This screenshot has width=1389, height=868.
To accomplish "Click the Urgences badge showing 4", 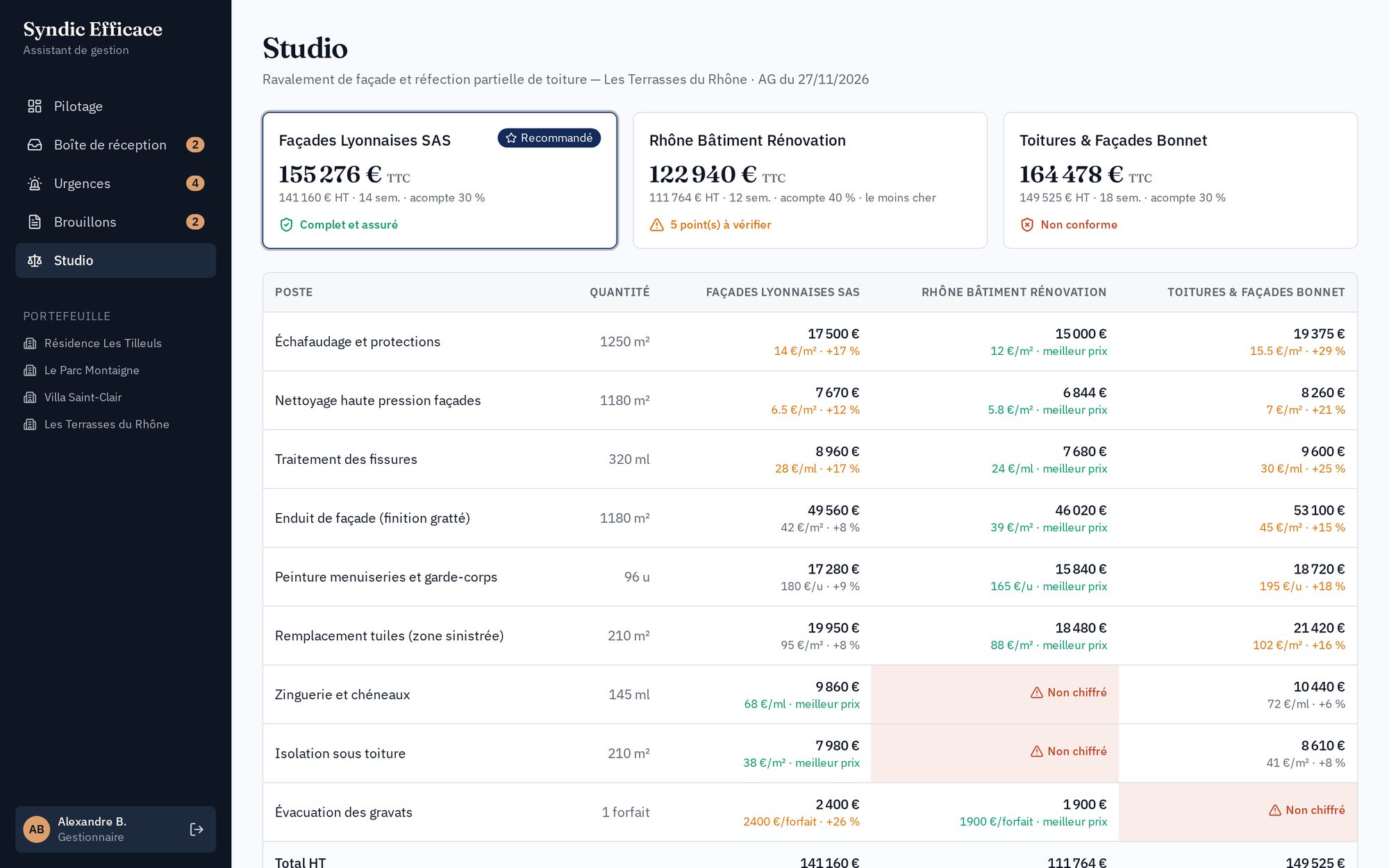I will coord(195,183).
